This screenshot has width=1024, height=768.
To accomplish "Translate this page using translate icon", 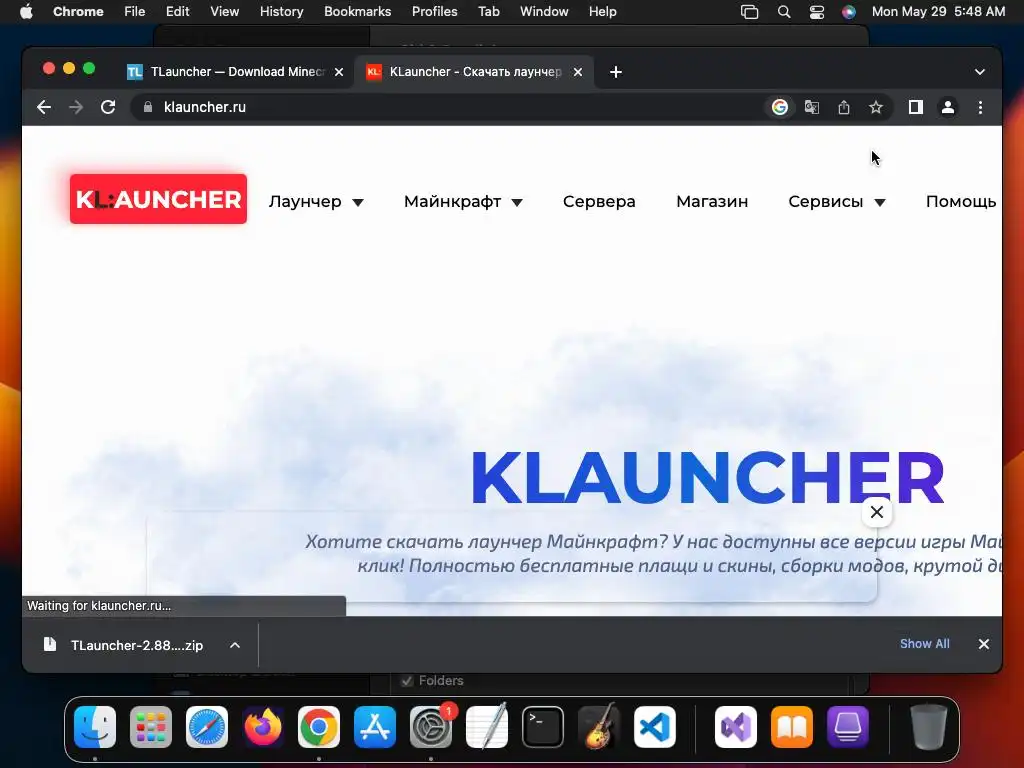I will pos(812,107).
